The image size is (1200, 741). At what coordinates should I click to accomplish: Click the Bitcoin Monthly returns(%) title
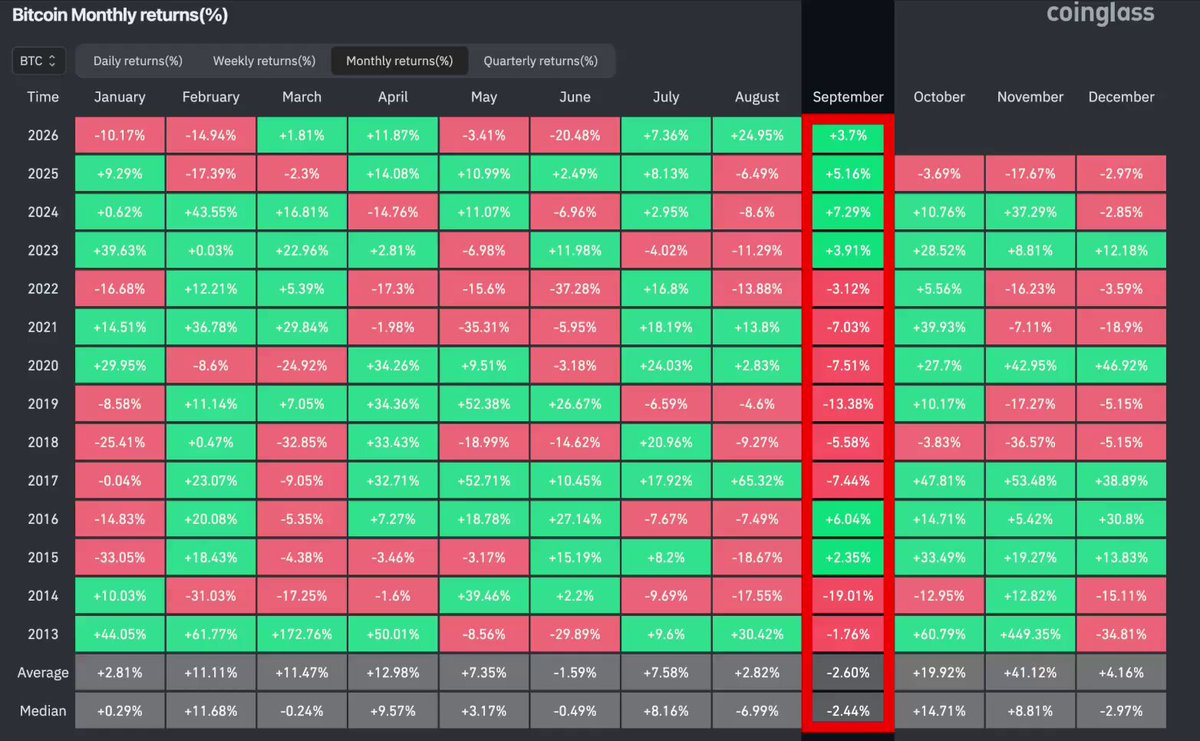(119, 15)
